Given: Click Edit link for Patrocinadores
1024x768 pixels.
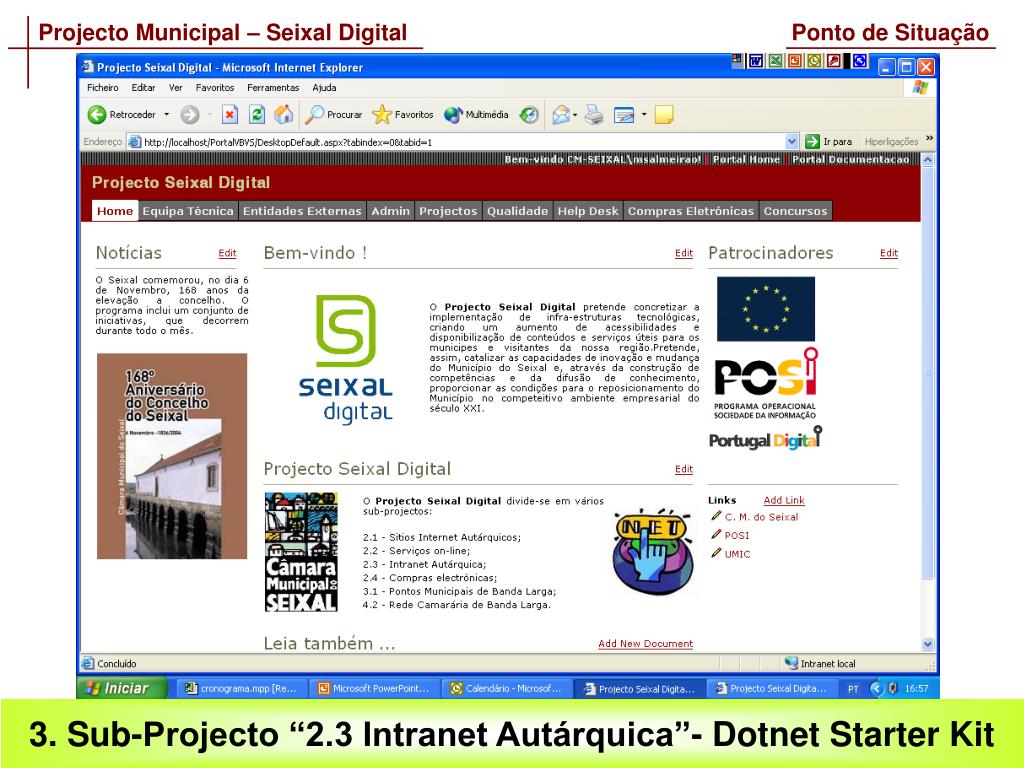Looking at the screenshot, I should pyautogui.click(x=889, y=253).
